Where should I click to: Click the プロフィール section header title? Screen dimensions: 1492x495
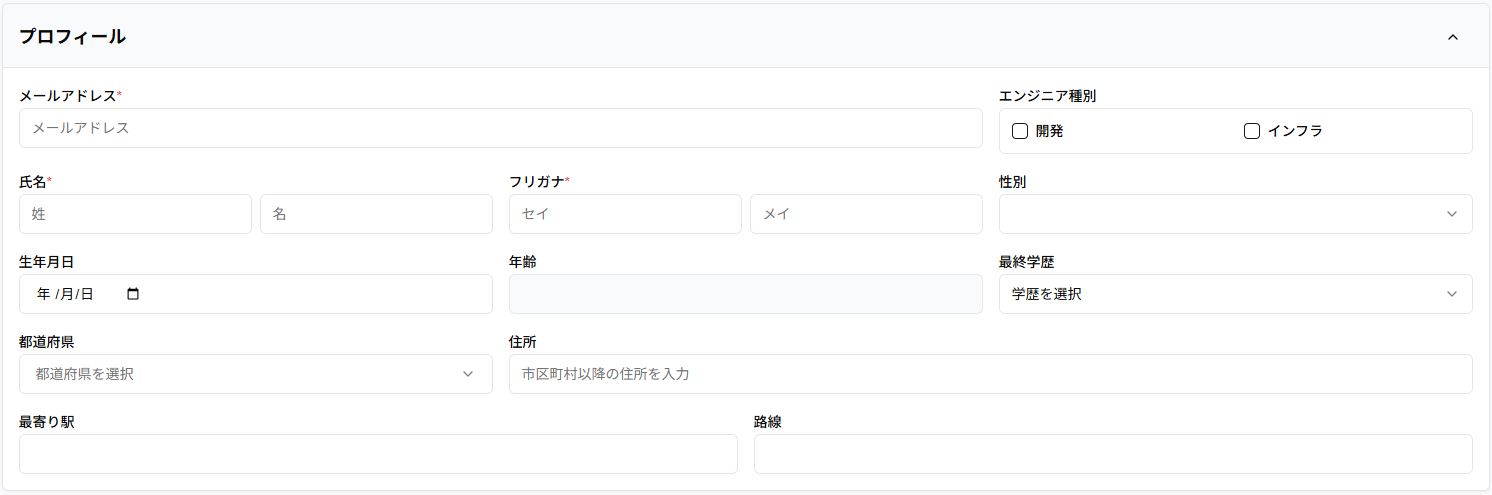[x=73, y=37]
